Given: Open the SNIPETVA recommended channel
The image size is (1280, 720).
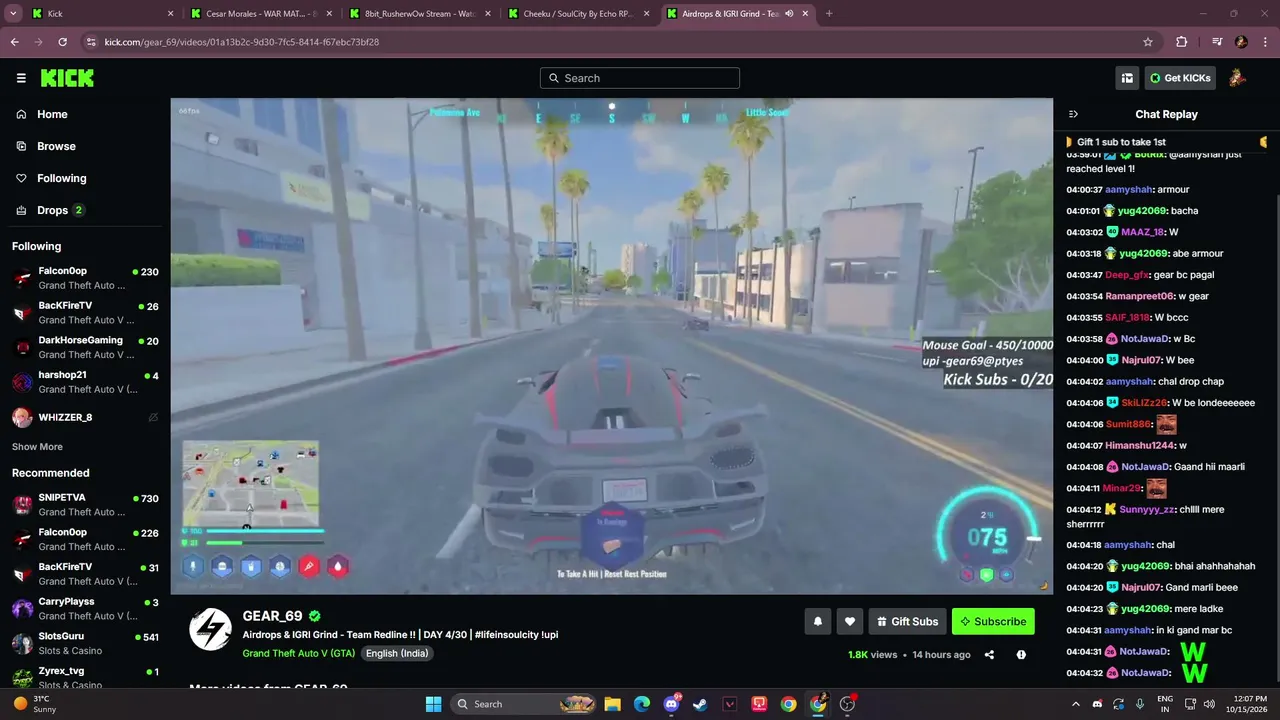Looking at the screenshot, I should click(x=85, y=504).
